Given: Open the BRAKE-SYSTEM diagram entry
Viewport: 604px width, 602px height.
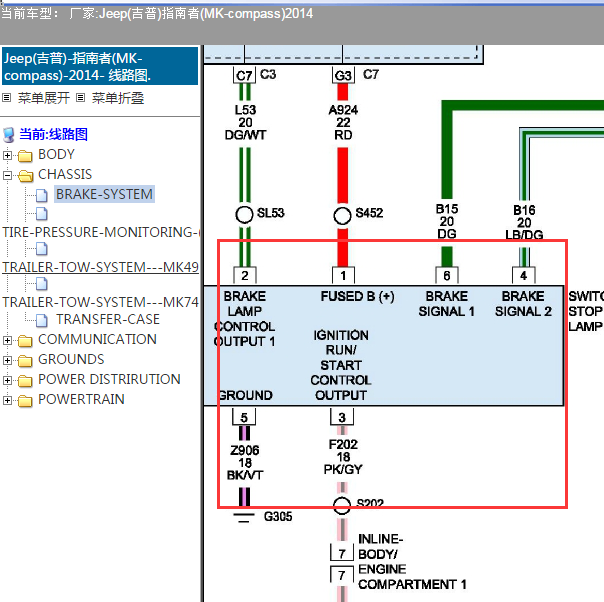Looking at the screenshot, I should [104, 194].
